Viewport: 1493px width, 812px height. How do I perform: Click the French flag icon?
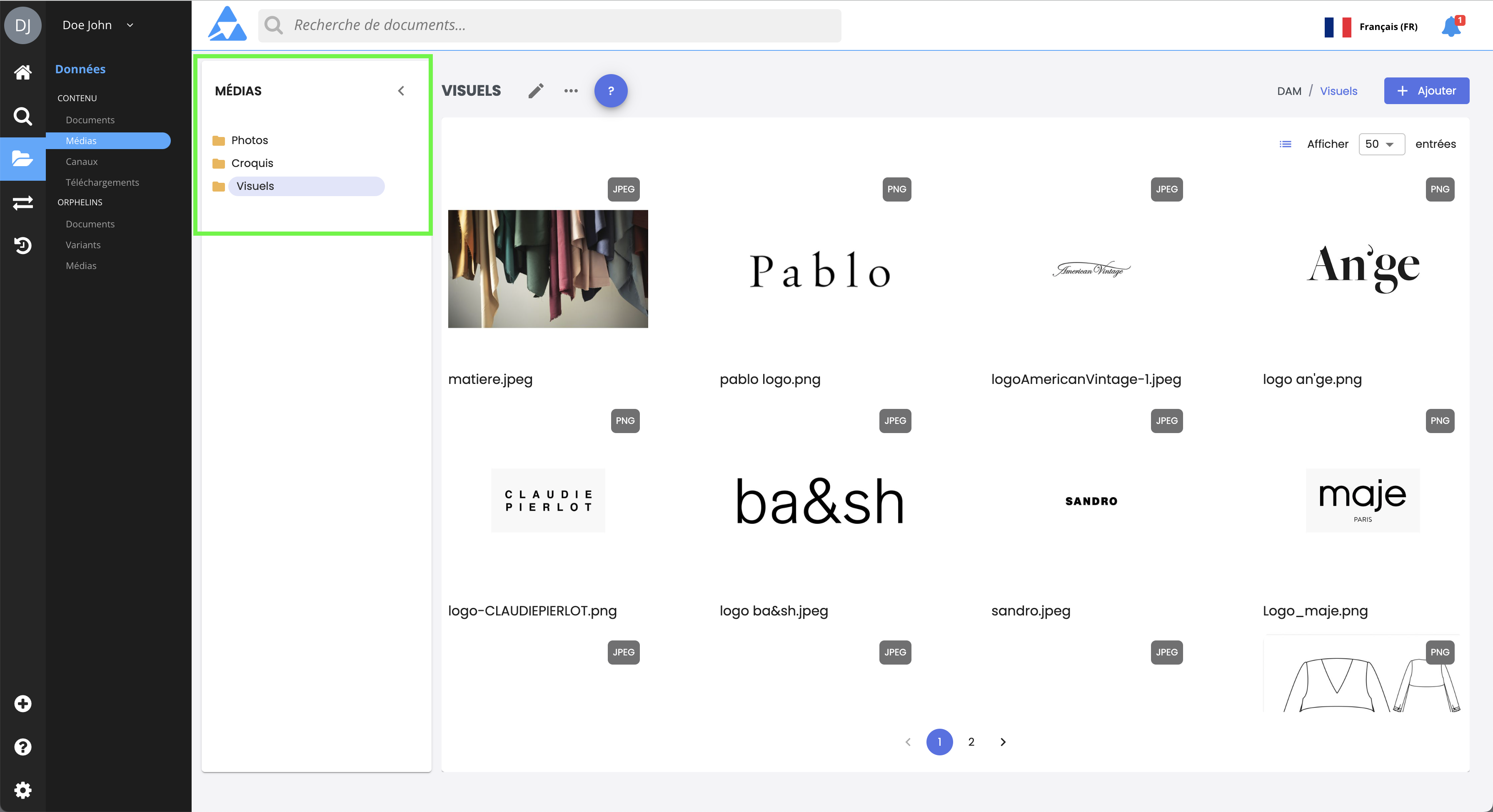coord(1338,27)
